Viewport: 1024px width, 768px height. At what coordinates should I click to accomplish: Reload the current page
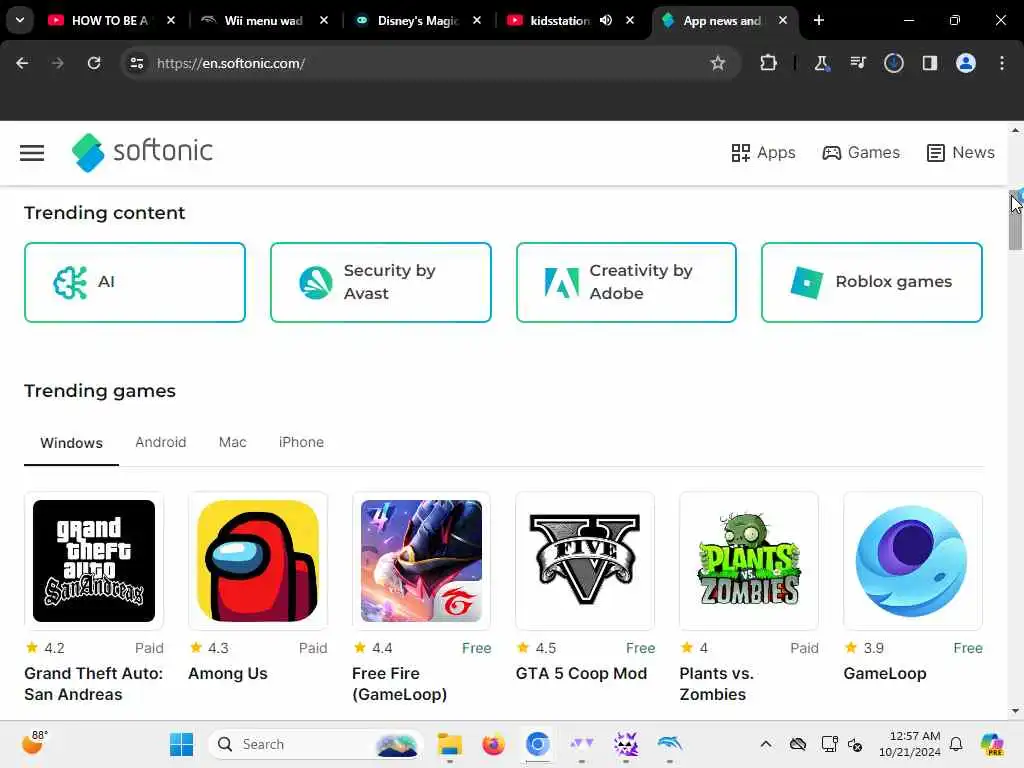click(94, 63)
